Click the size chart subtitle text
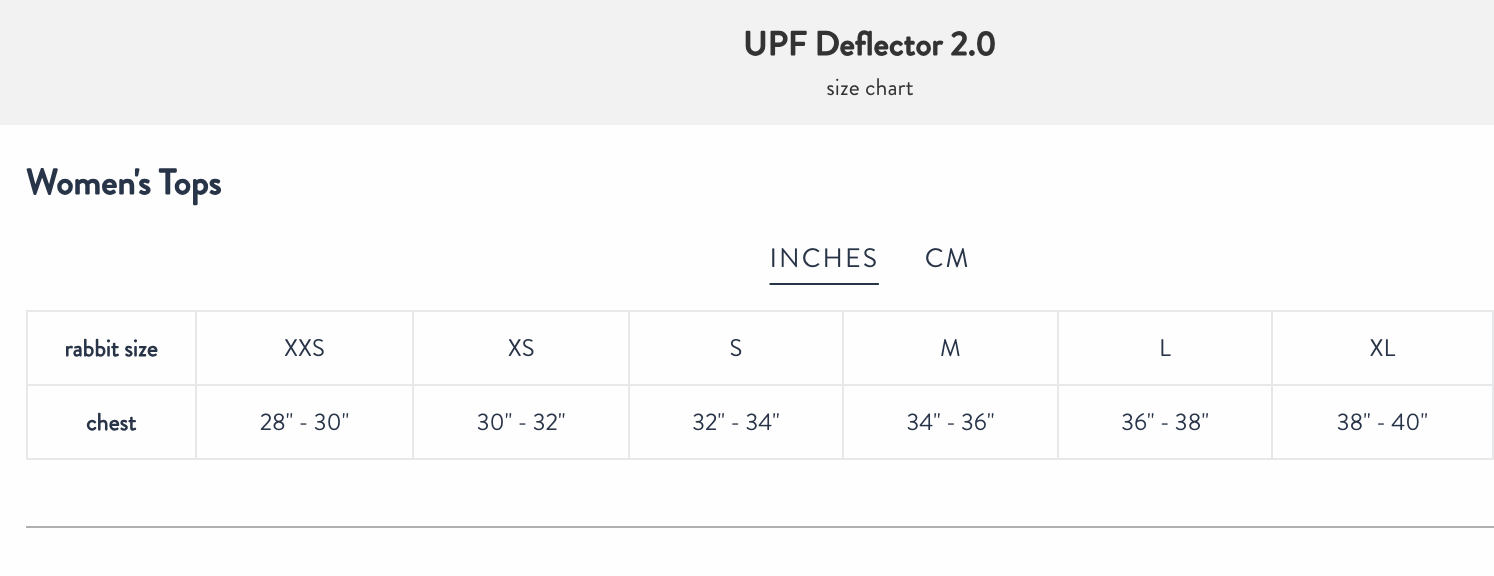Image resolution: width=1494 pixels, height=576 pixels. tap(869, 88)
